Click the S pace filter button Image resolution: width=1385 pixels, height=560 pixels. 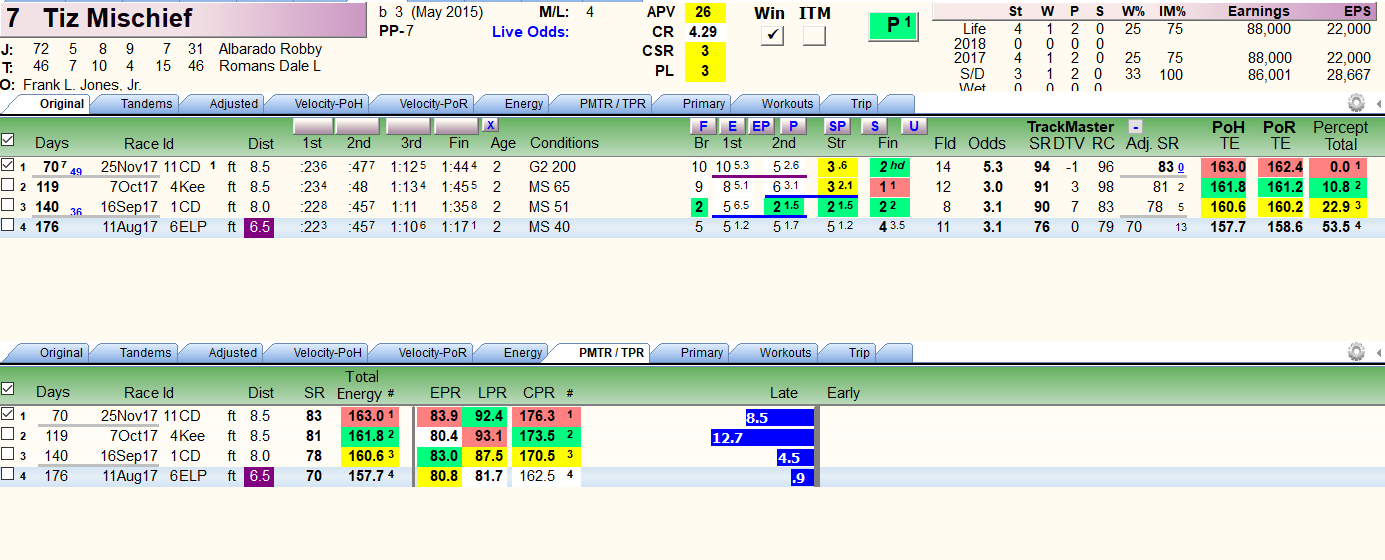click(875, 126)
